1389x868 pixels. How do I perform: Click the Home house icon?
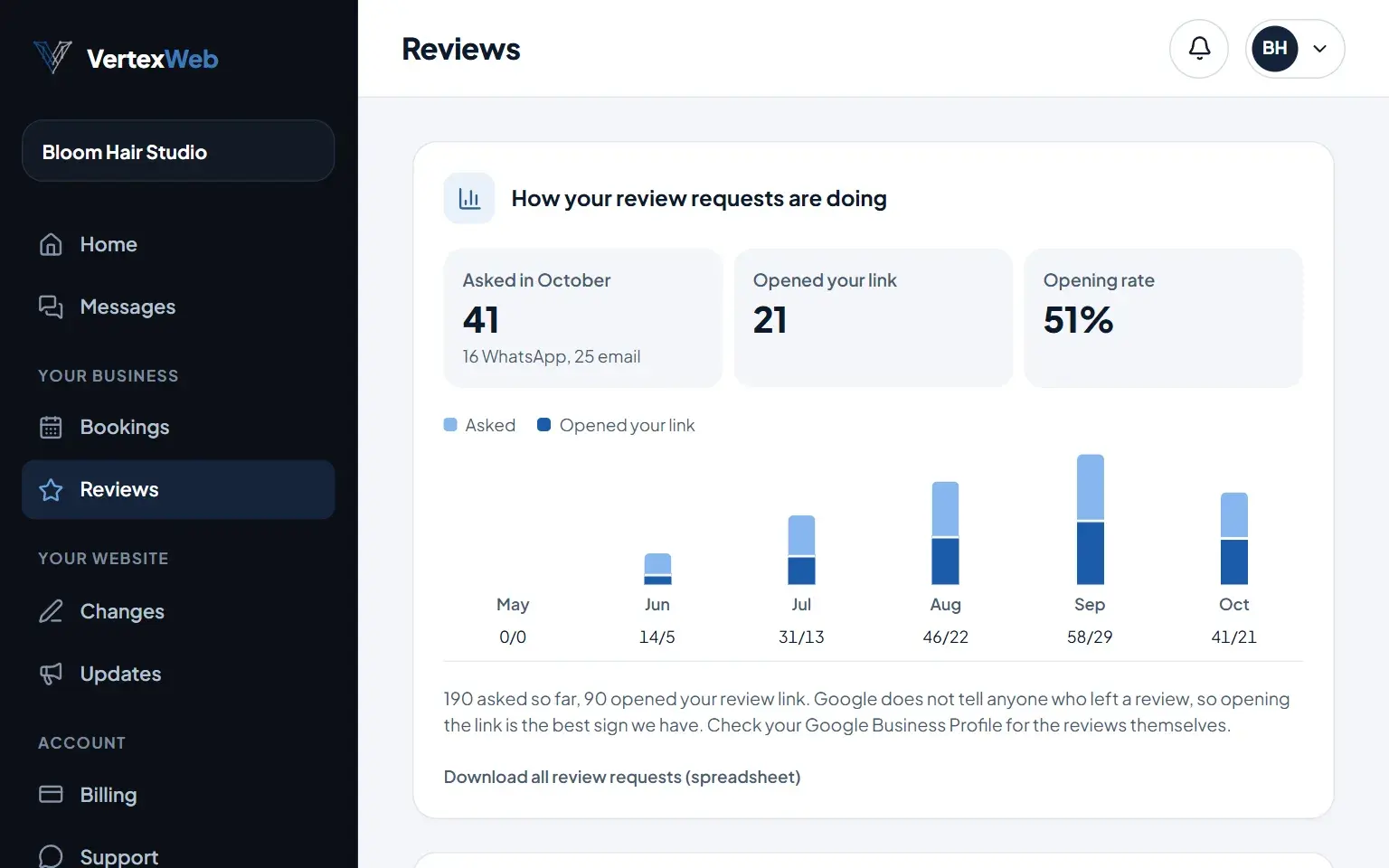[x=51, y=244]
